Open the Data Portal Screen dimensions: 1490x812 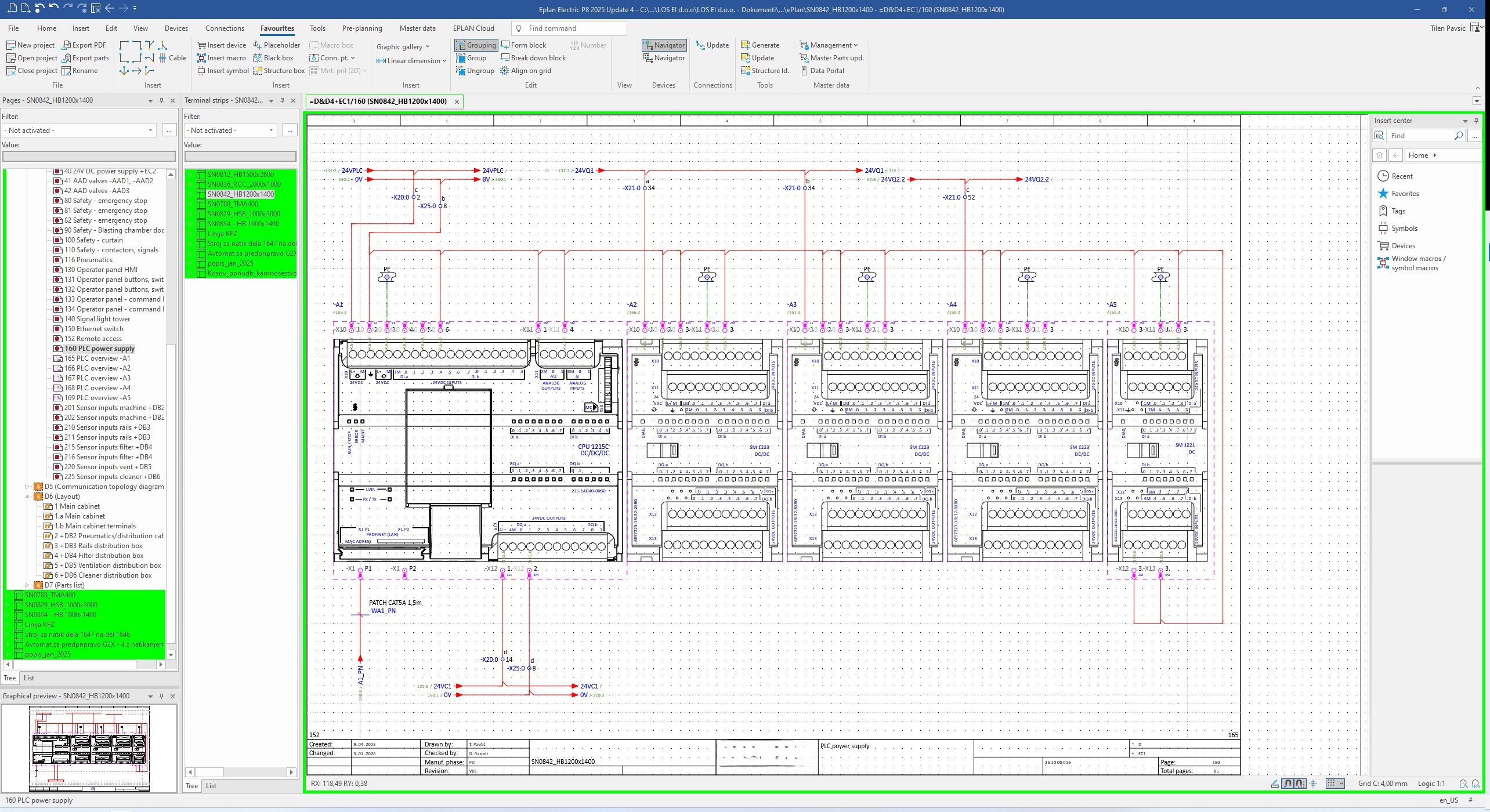[x=822, y=71]
